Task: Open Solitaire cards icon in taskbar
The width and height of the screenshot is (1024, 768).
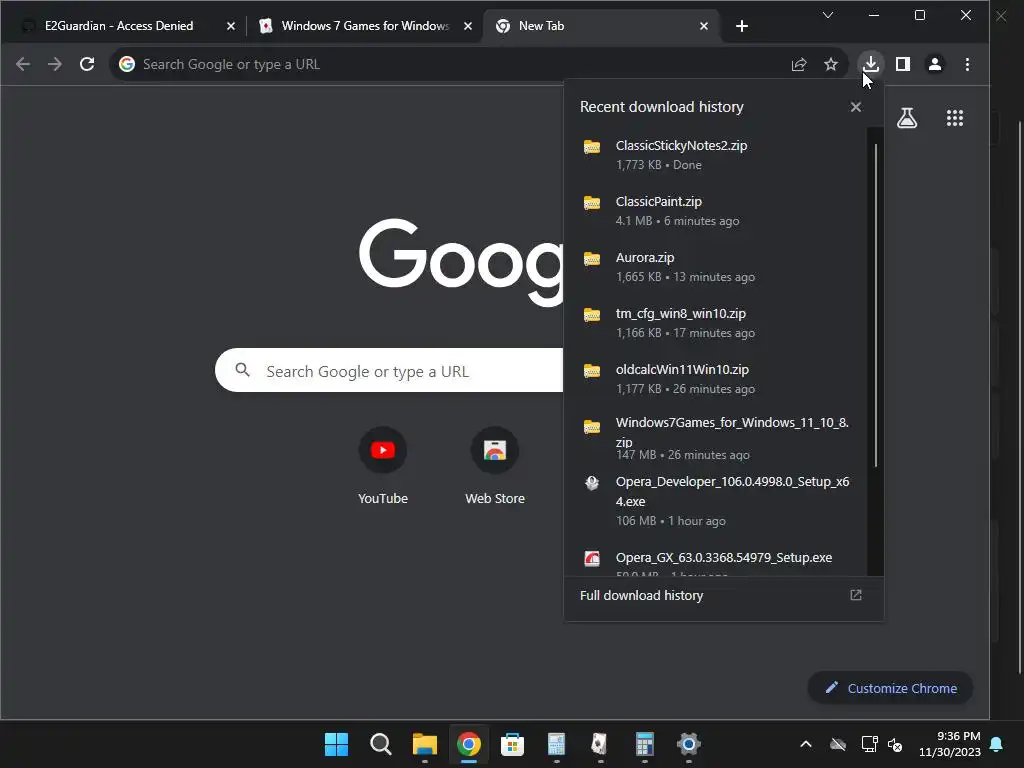Action: (x=600, y=744)
